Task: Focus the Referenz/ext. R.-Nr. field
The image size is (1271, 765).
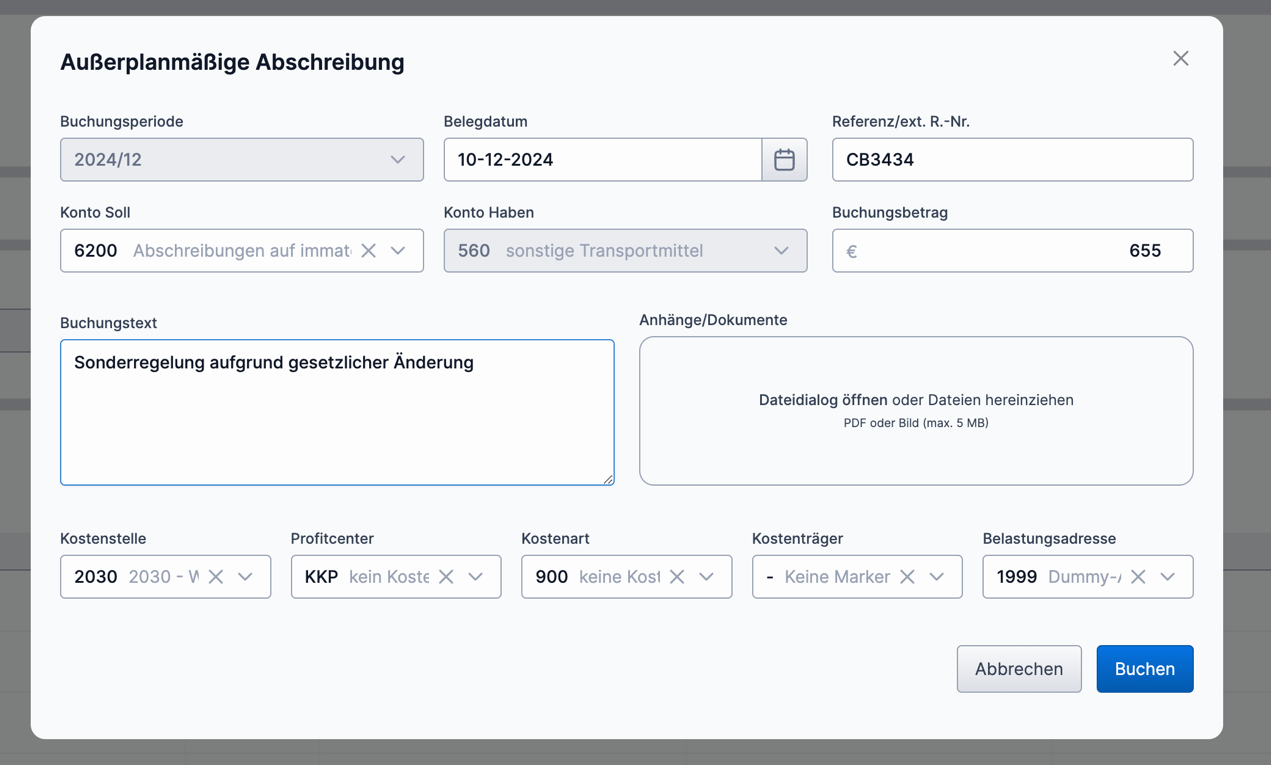Action: coord(1012,160)
